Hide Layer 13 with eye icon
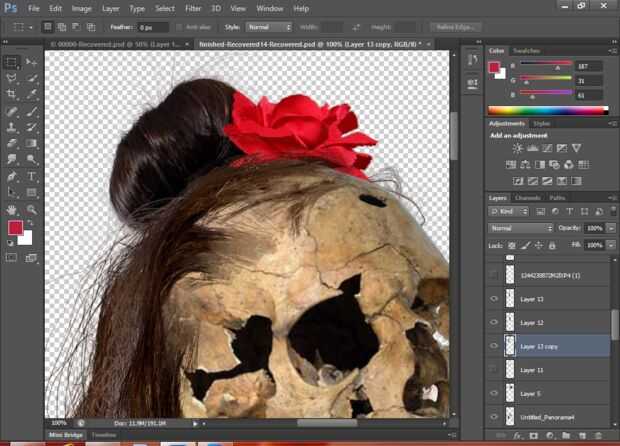The width and height of the screenshot is (620, 446). [494, 299]
